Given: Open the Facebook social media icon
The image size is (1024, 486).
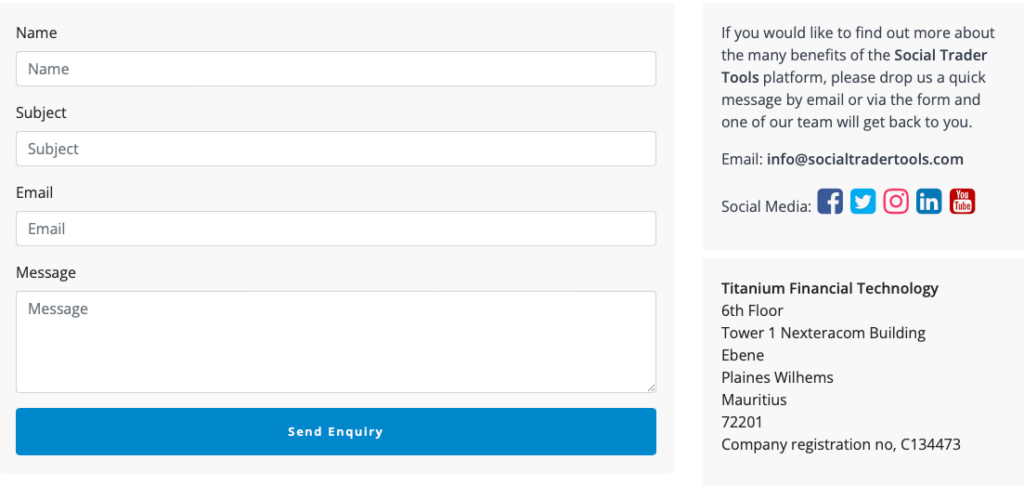Looking at the screenshot, I should coord(830,201).
